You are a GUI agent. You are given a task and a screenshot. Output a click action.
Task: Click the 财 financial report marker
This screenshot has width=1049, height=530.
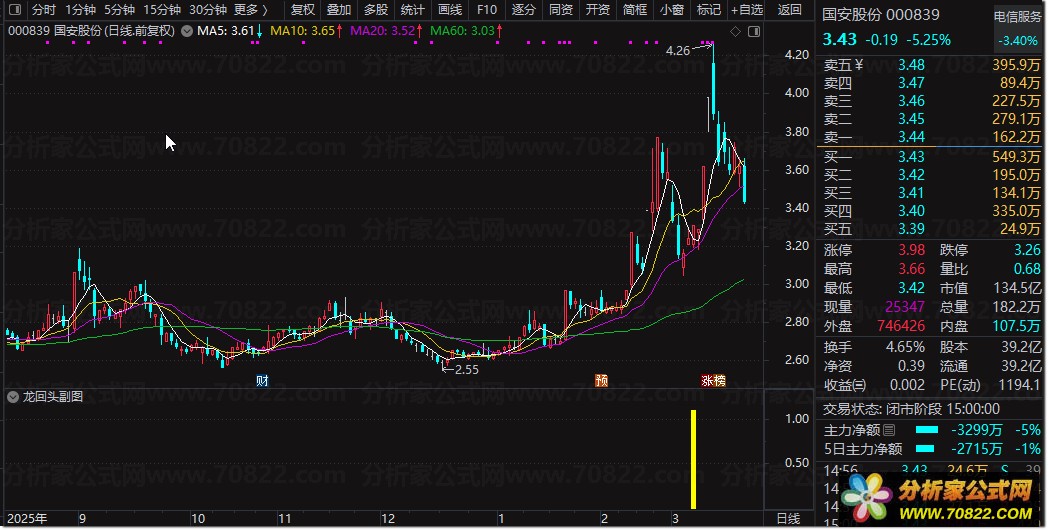coord(262,380)
